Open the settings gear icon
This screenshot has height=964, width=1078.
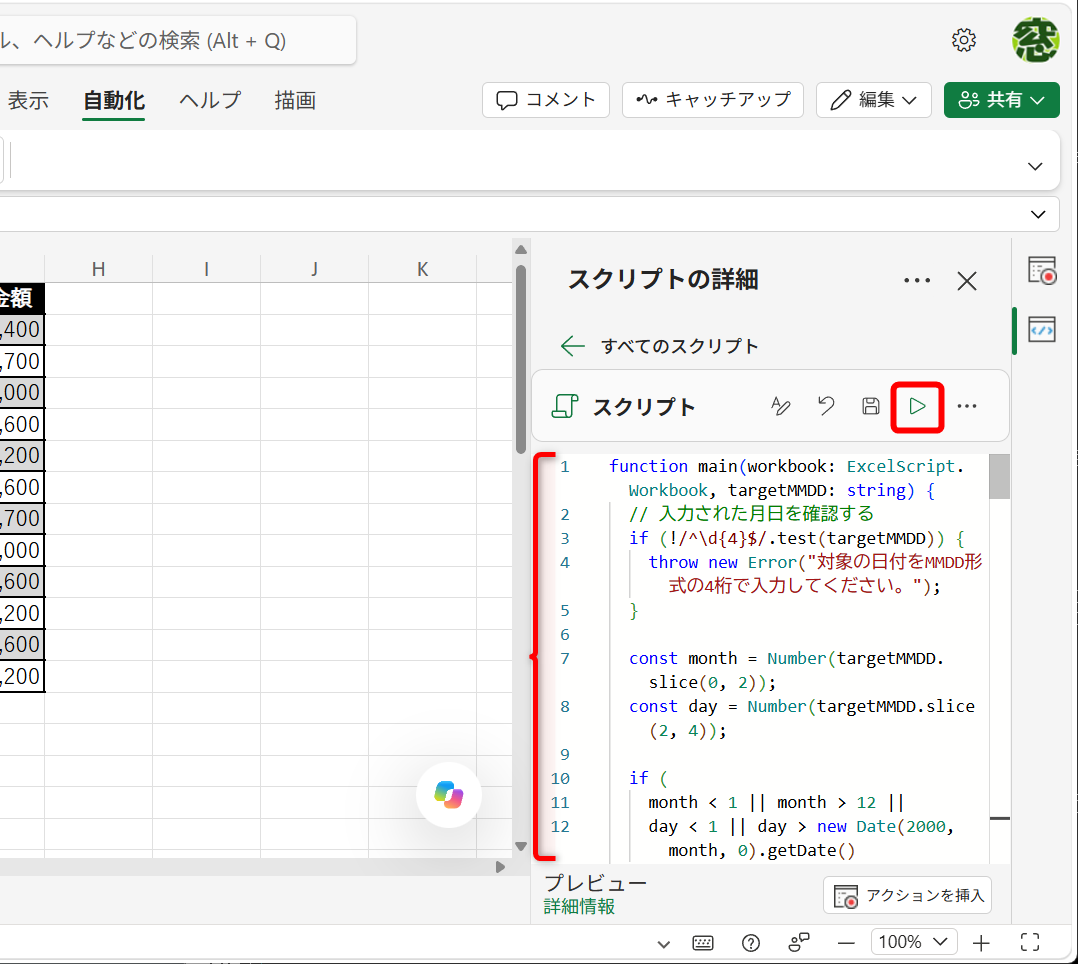coord(964,40)
